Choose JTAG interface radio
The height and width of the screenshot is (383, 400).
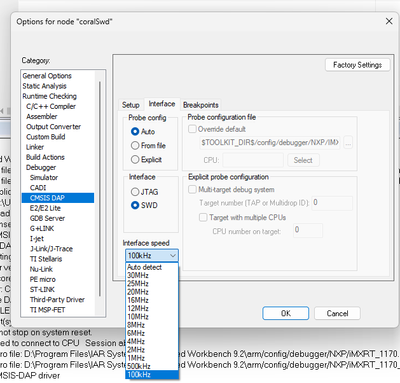click(135, 192)
